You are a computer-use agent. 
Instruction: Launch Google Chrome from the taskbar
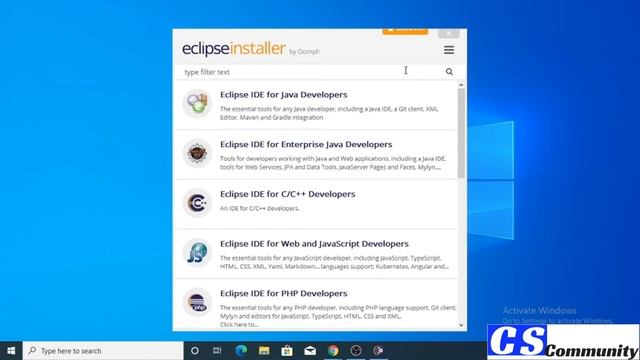333,351
